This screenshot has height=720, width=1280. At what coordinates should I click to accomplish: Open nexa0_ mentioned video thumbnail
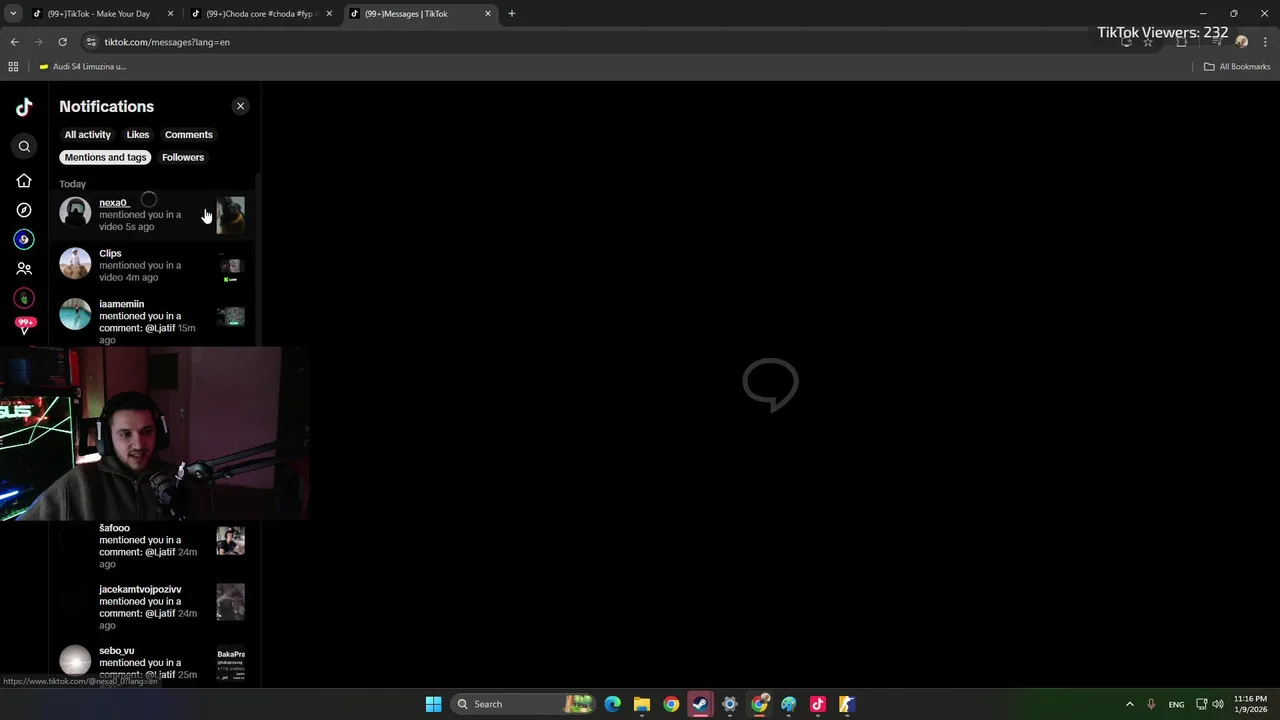pyautogui.click(x=230, y=215)
